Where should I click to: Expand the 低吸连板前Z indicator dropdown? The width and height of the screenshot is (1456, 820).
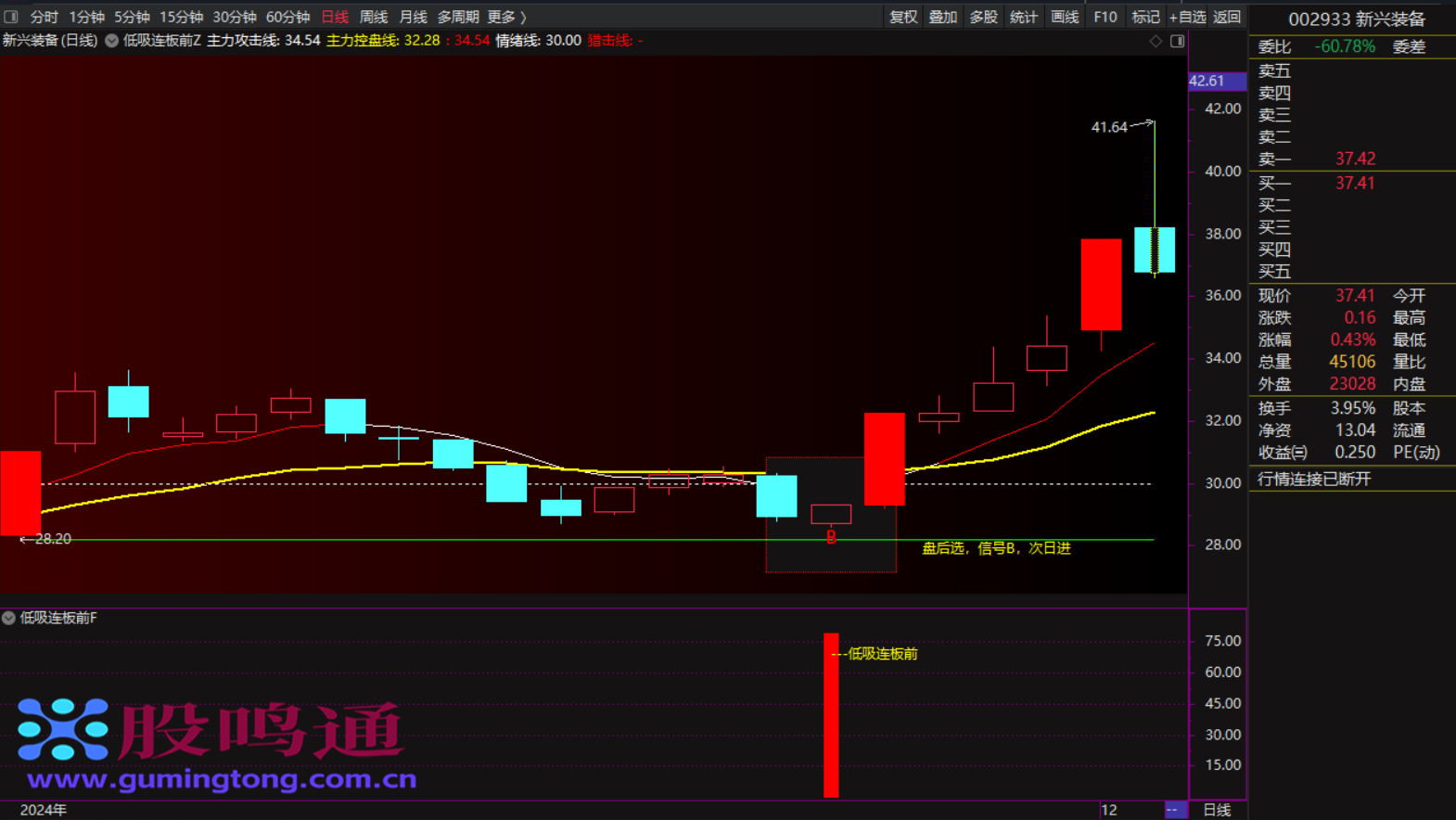pyautogui.click(x=112, y=41)
